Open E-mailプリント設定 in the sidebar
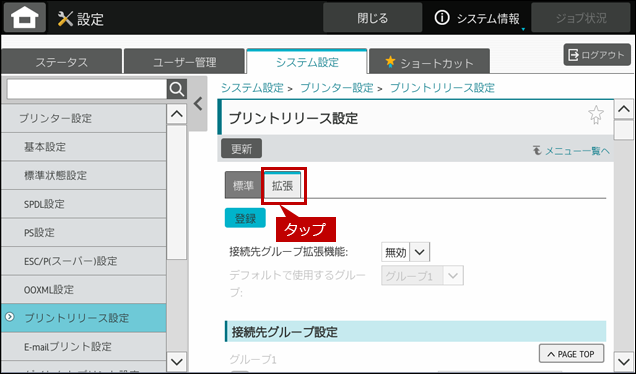This screenshot has height=374, width=636. pos(84,346)
